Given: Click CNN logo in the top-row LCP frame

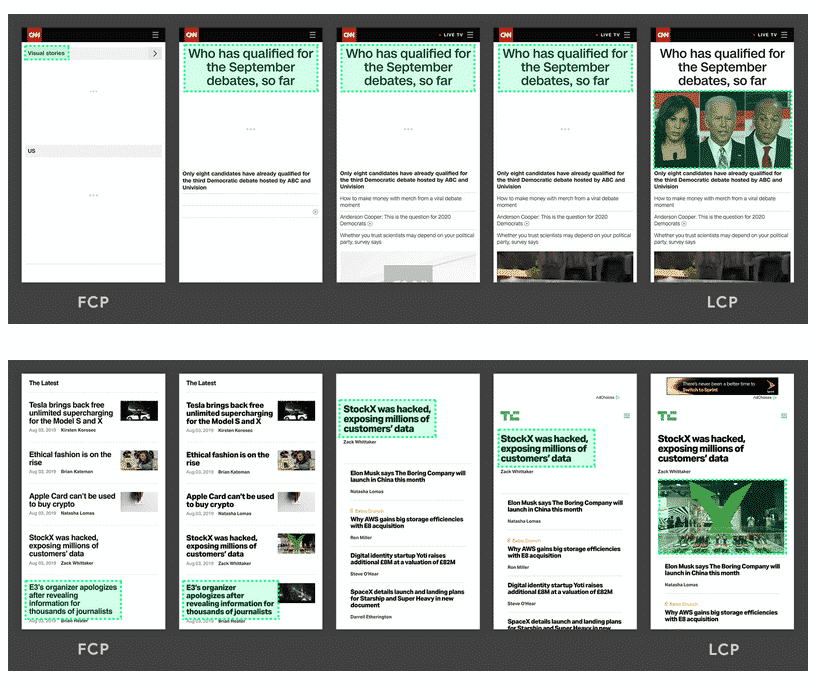Looking at the screenshot, I should click(x=662, y=35).
